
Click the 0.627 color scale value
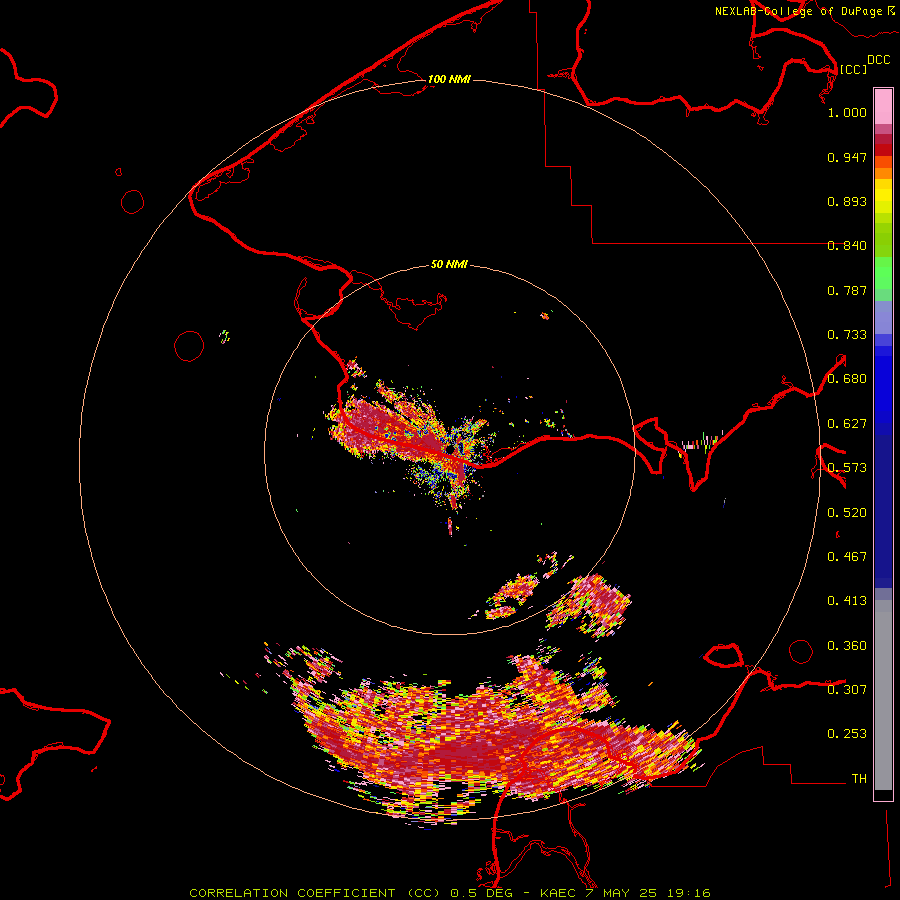pyautogui.click(x=847, y=424)
